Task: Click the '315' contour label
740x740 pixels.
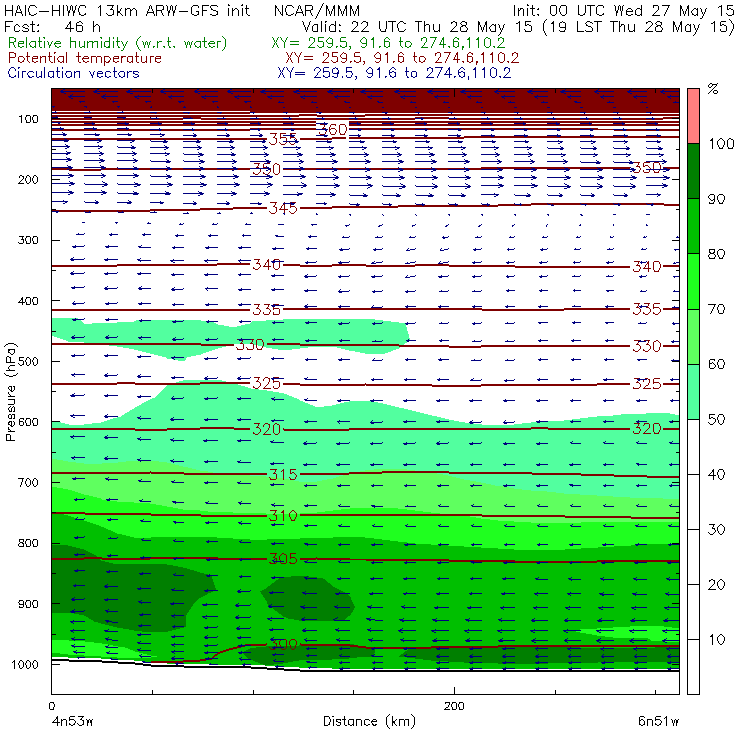Action: click(x=283, y=475)
